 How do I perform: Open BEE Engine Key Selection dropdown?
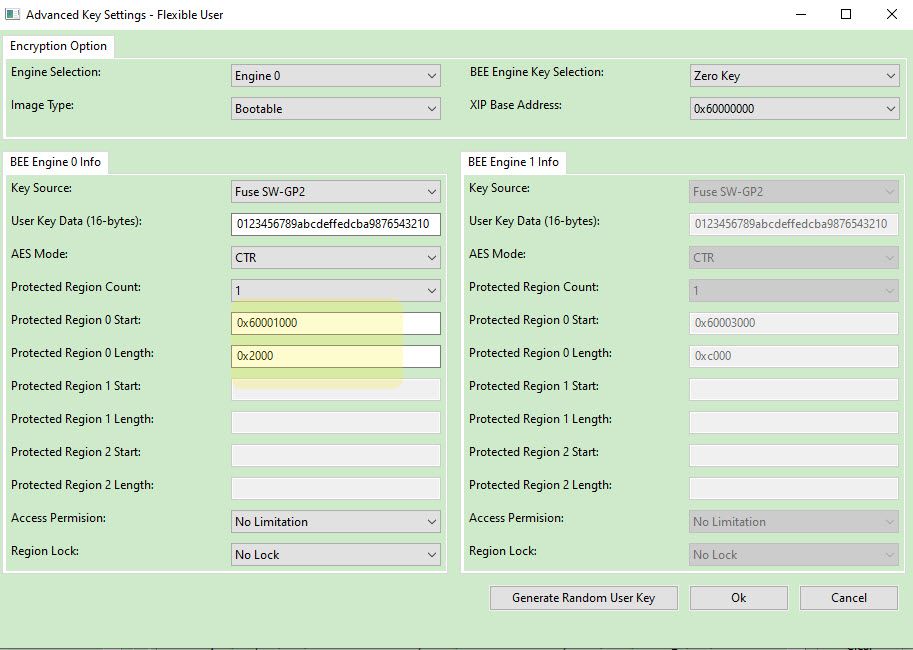pyautogui.click(x=794, y=76)
